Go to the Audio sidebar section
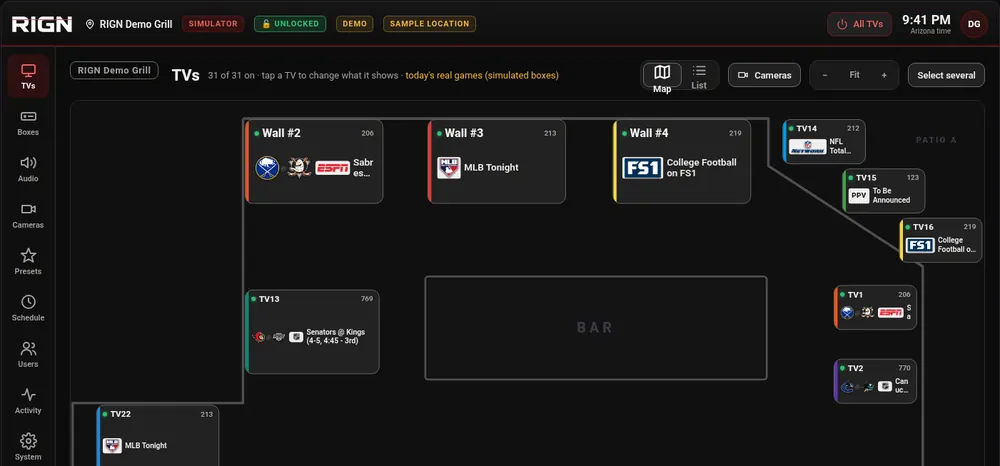Screen dimensions: 1000x466 point(28,170)
